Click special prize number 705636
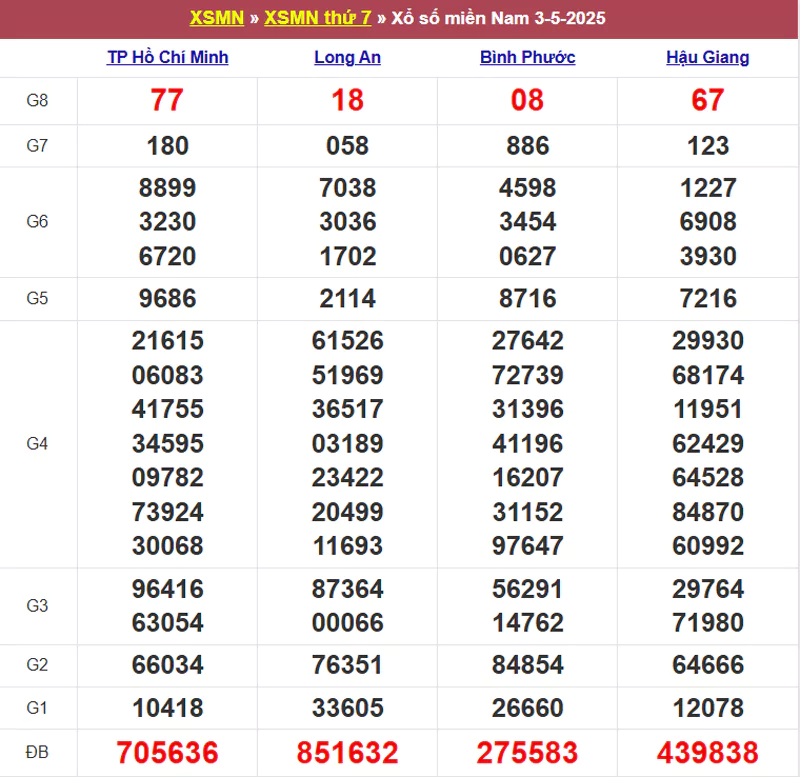This screenshot has height=777, width=800. coord(167,753)
